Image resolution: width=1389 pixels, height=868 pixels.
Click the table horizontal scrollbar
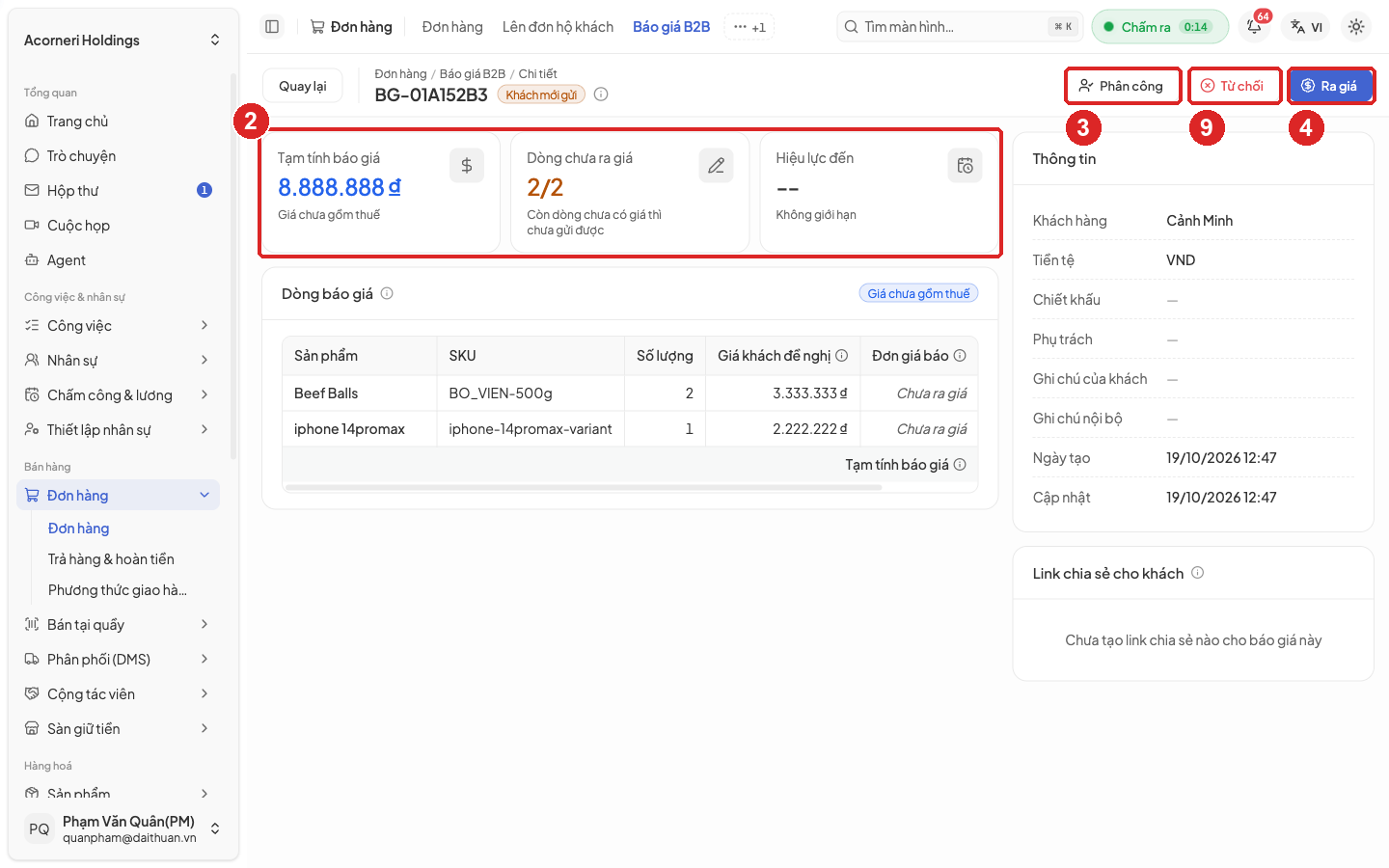(584, 488)
